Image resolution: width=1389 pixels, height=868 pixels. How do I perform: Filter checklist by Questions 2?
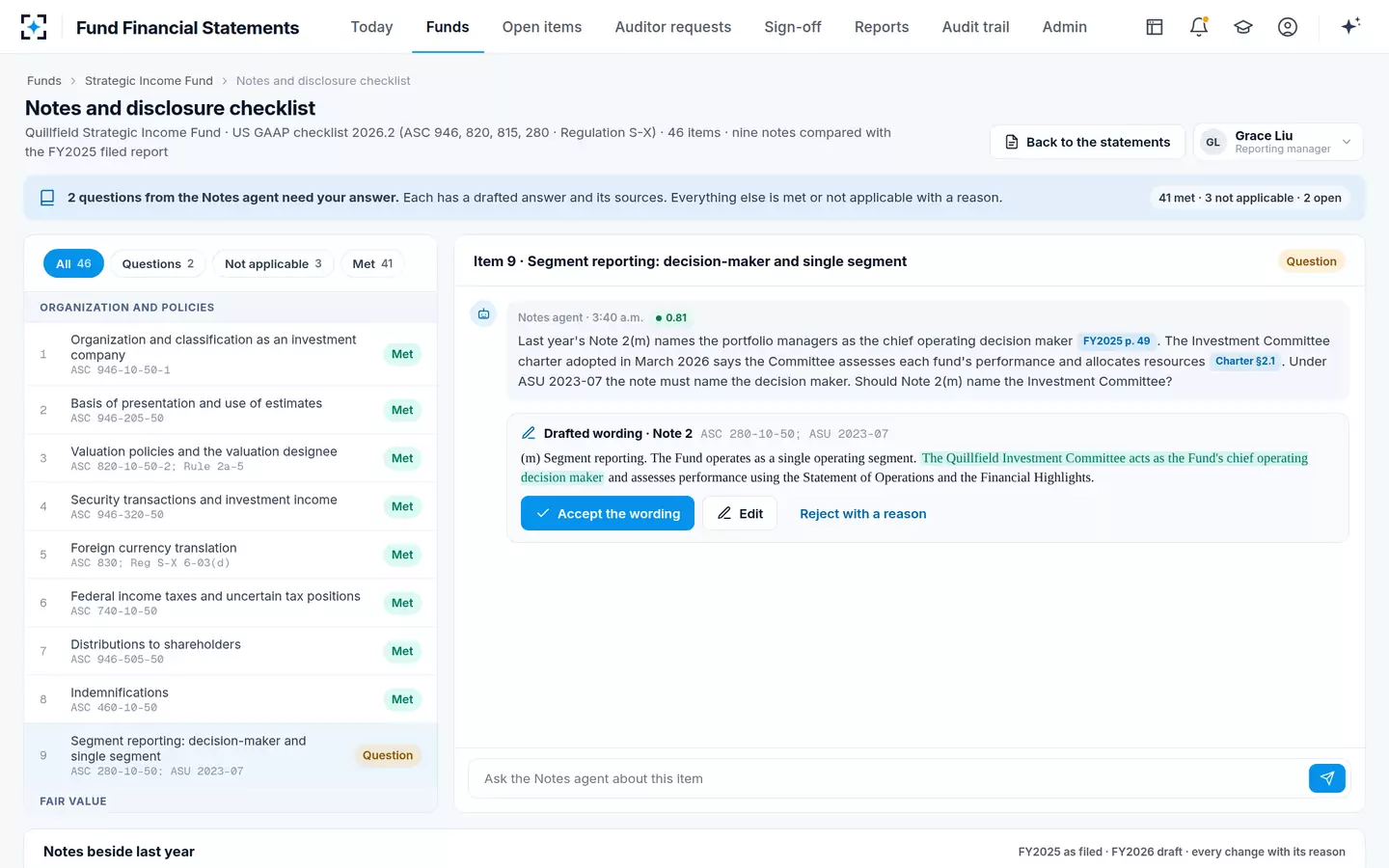(x=158, y=263)
